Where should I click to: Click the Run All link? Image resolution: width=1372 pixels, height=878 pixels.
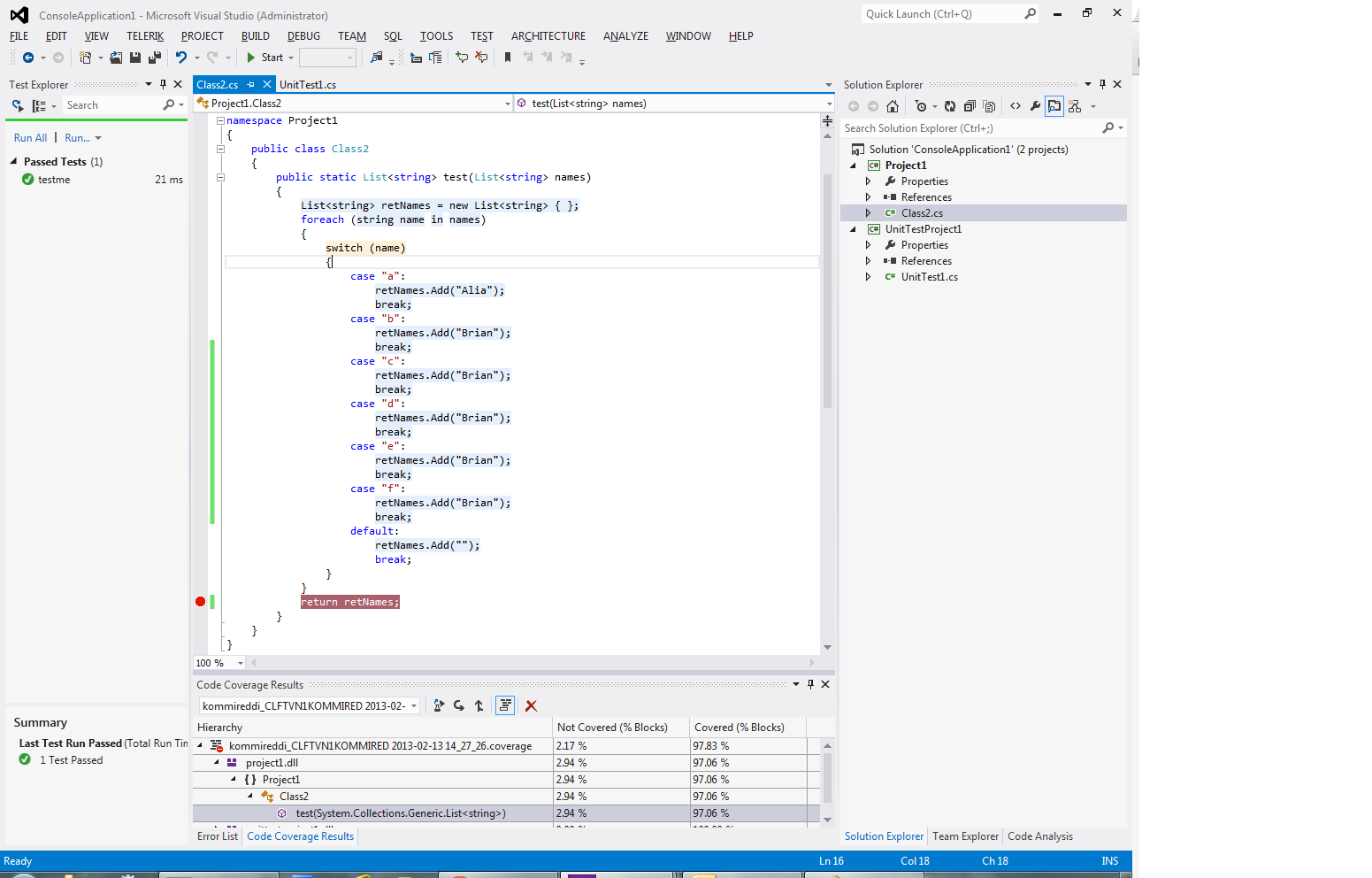[x=30, y=138]
